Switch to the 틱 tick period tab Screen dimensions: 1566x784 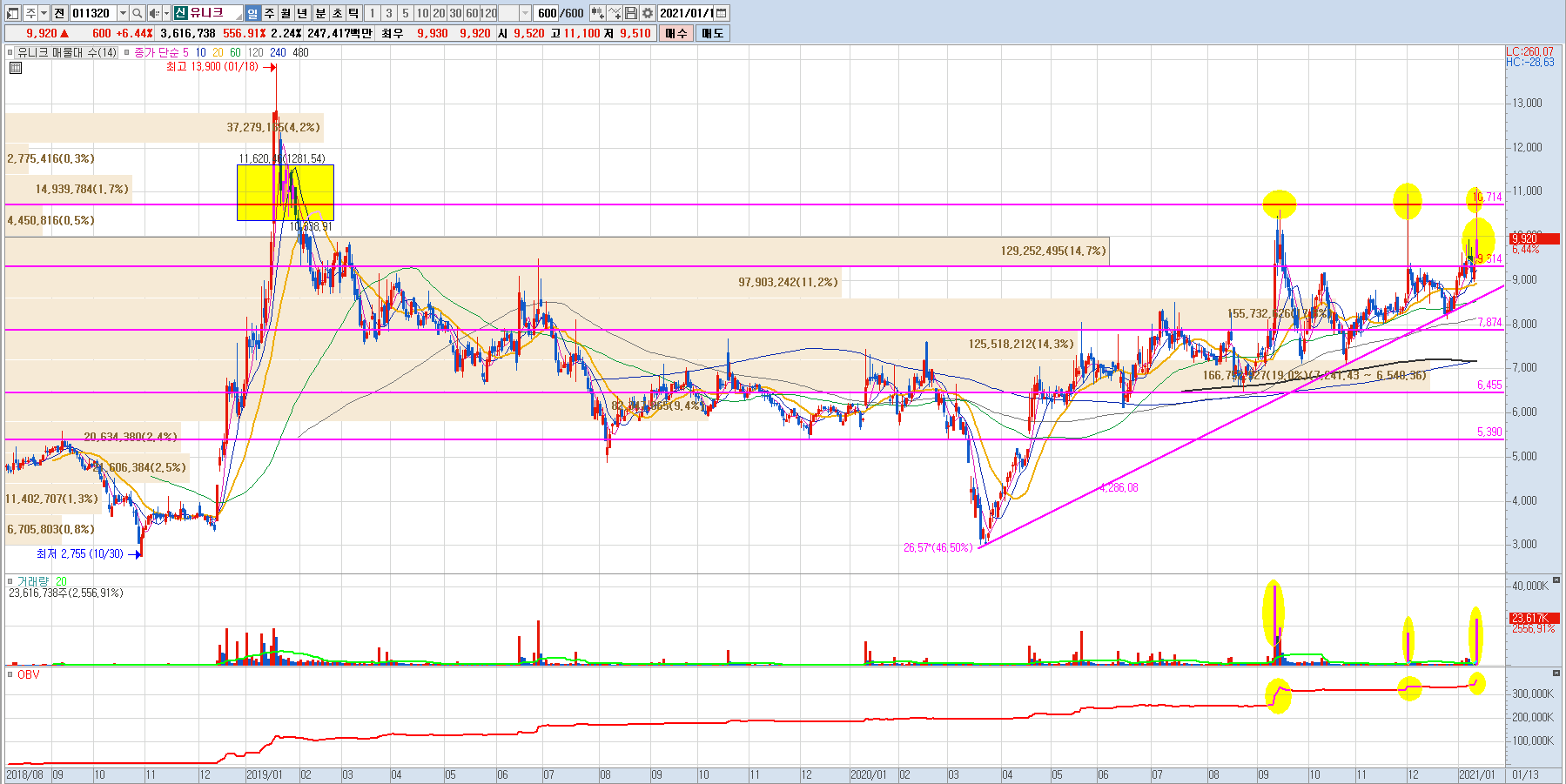point(353,13)
